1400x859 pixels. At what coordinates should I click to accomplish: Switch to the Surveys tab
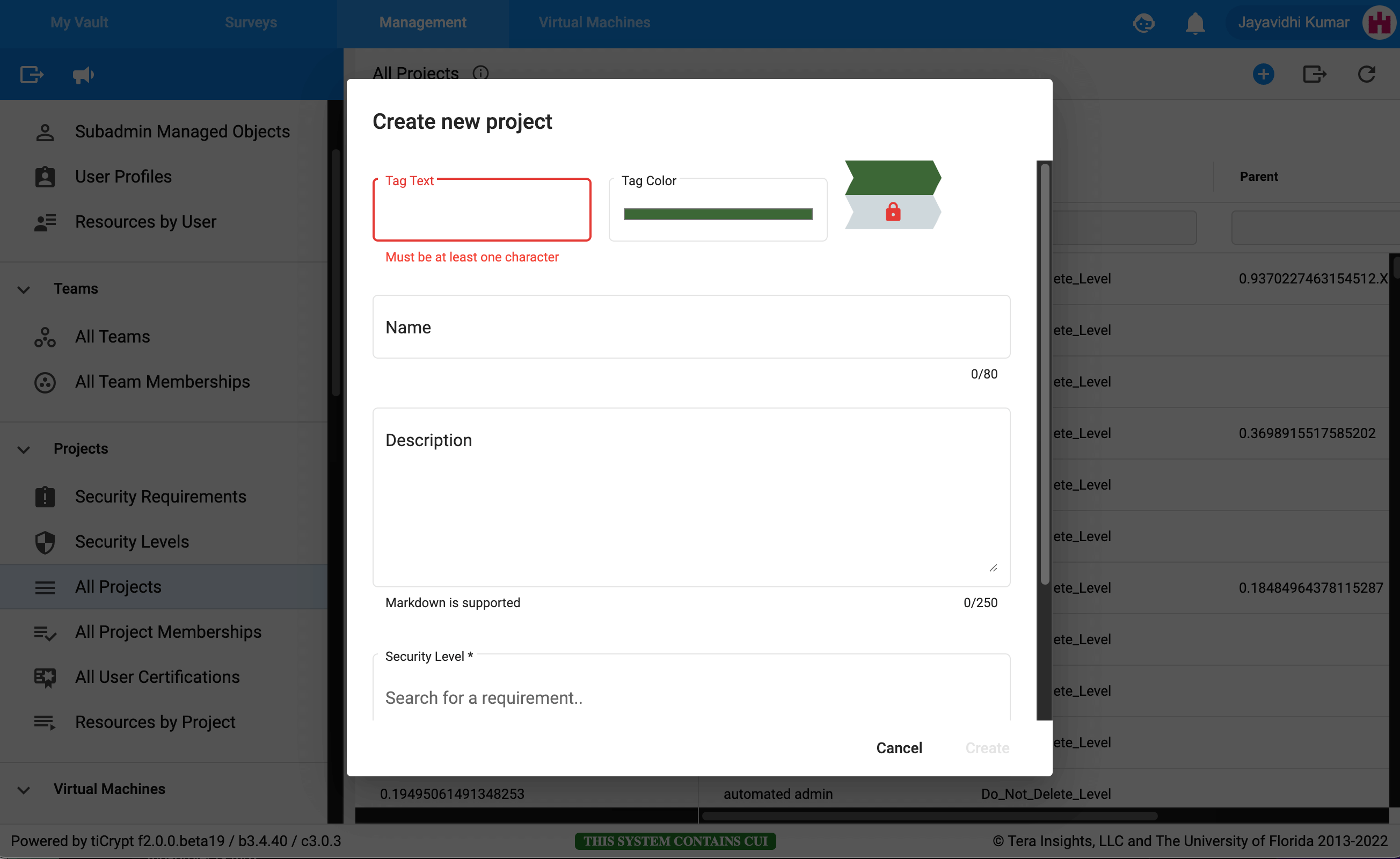251,23
